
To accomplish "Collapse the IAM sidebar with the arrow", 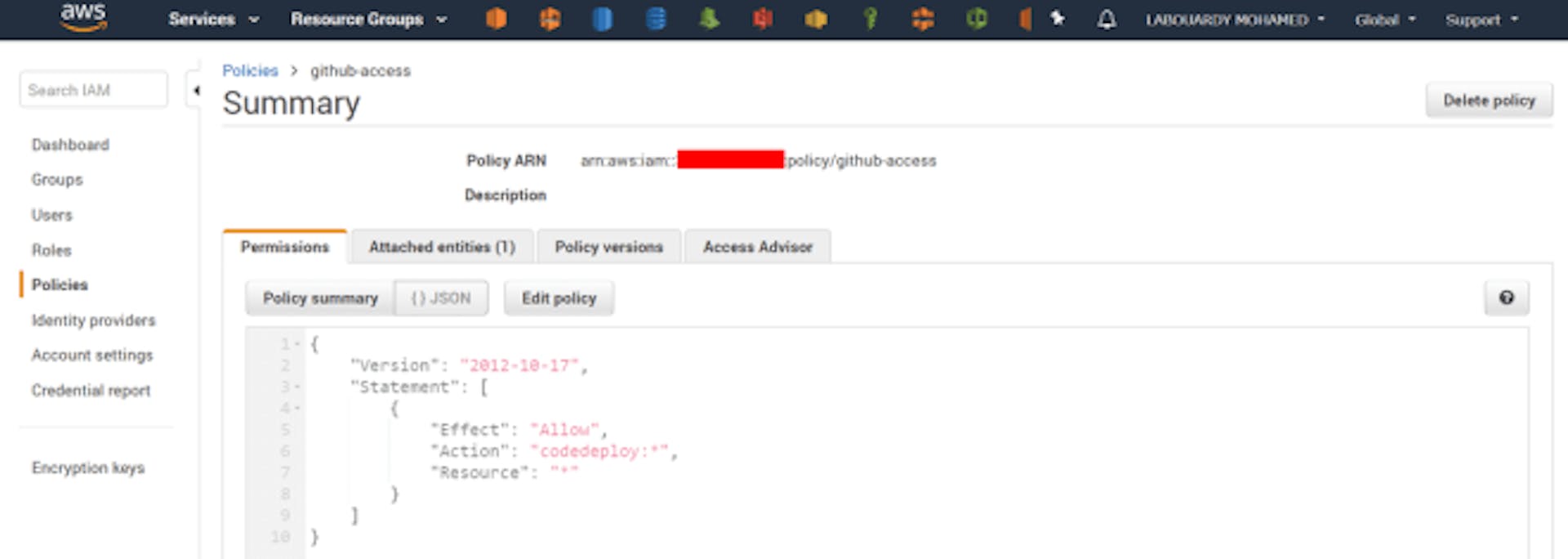I will tap(195, 91).
